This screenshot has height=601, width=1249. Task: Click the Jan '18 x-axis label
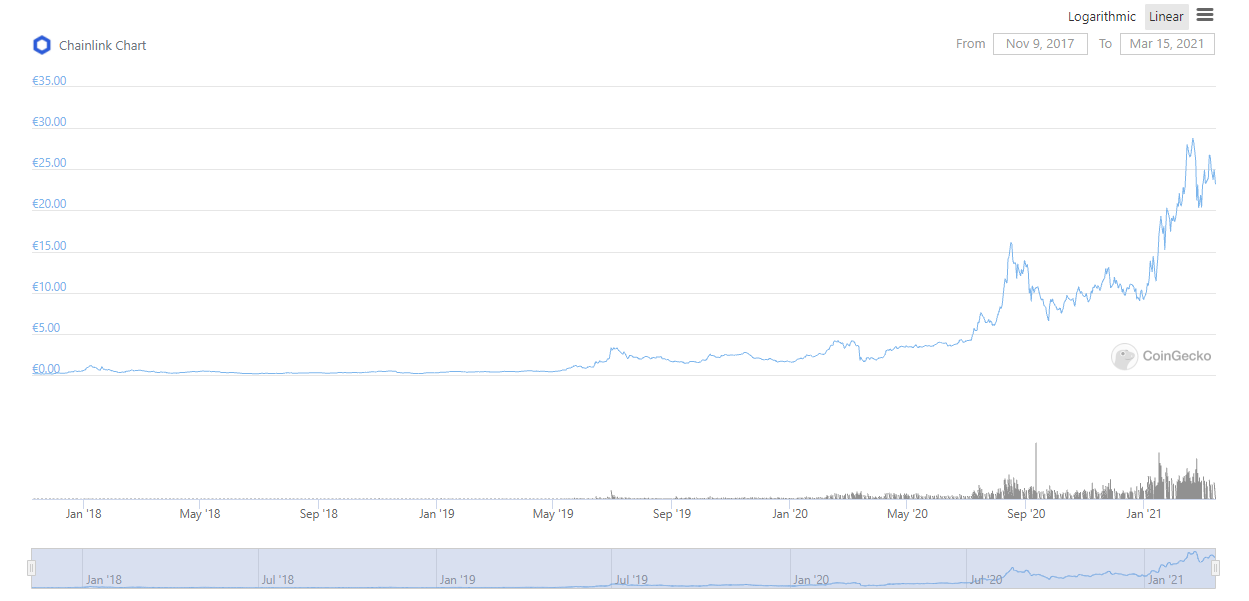(83, 514)
